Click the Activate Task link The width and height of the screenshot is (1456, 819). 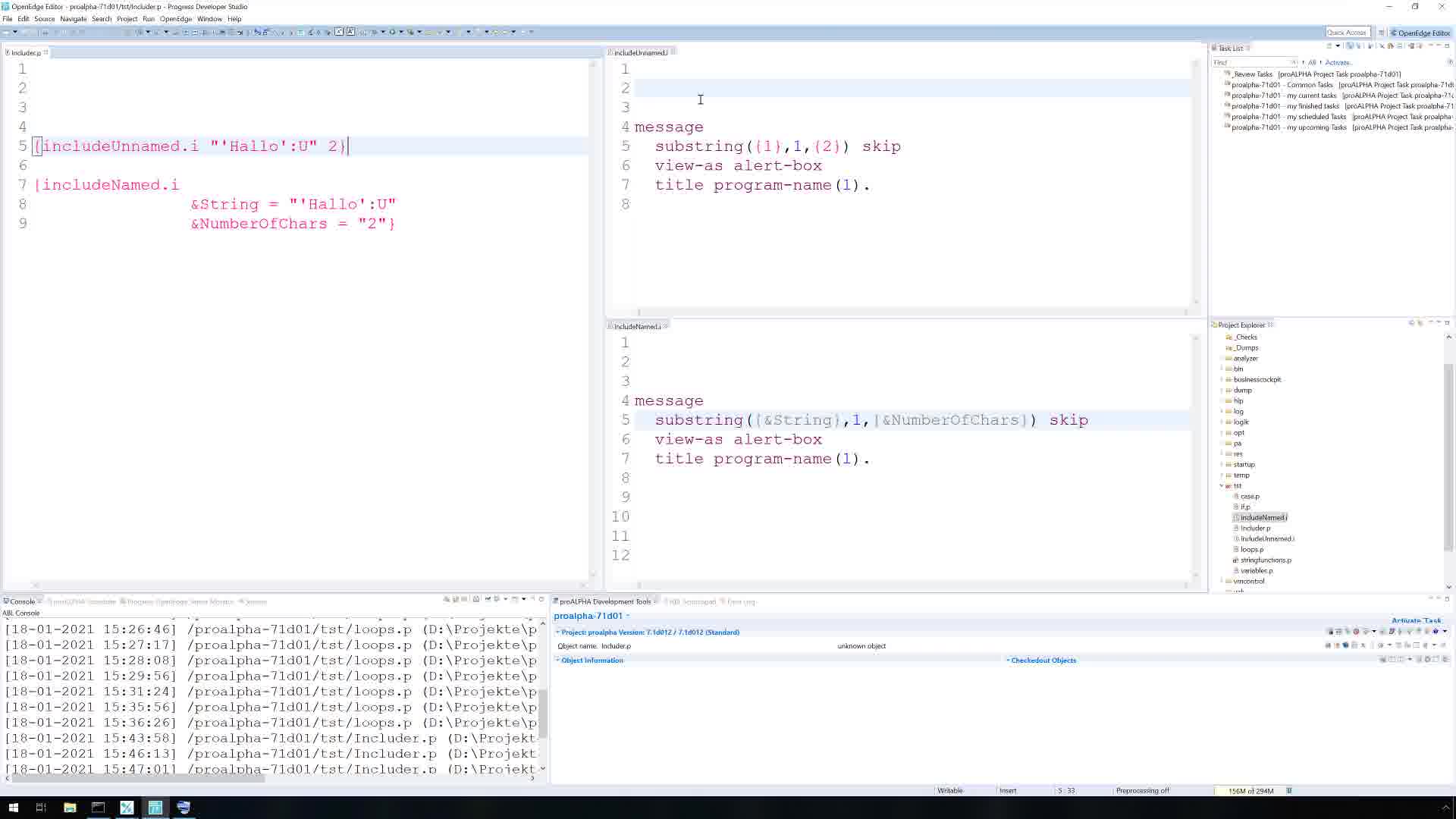[x=1416, y=620]
